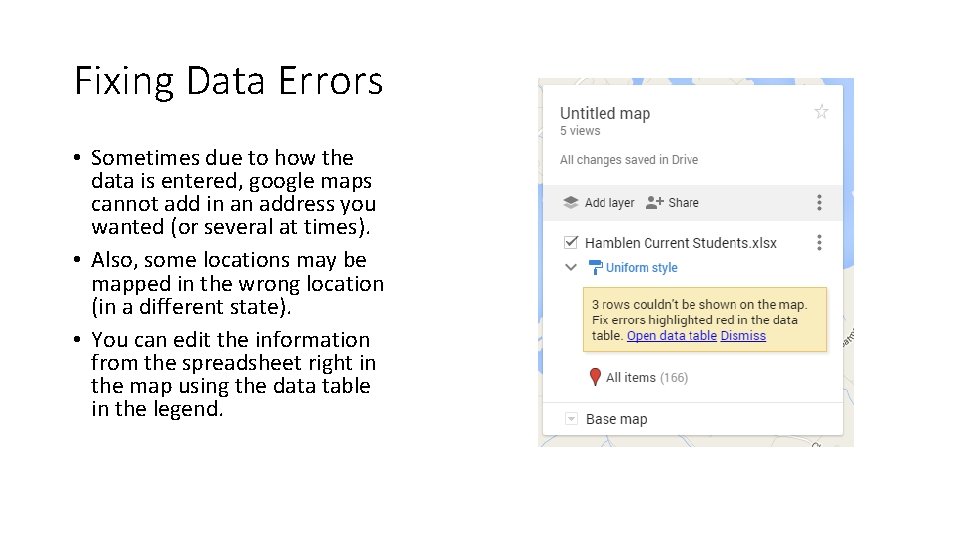Click Hamblen Current Students.xlsx layer name
This screenshot has height=540, width=960.
coord(681,243)
